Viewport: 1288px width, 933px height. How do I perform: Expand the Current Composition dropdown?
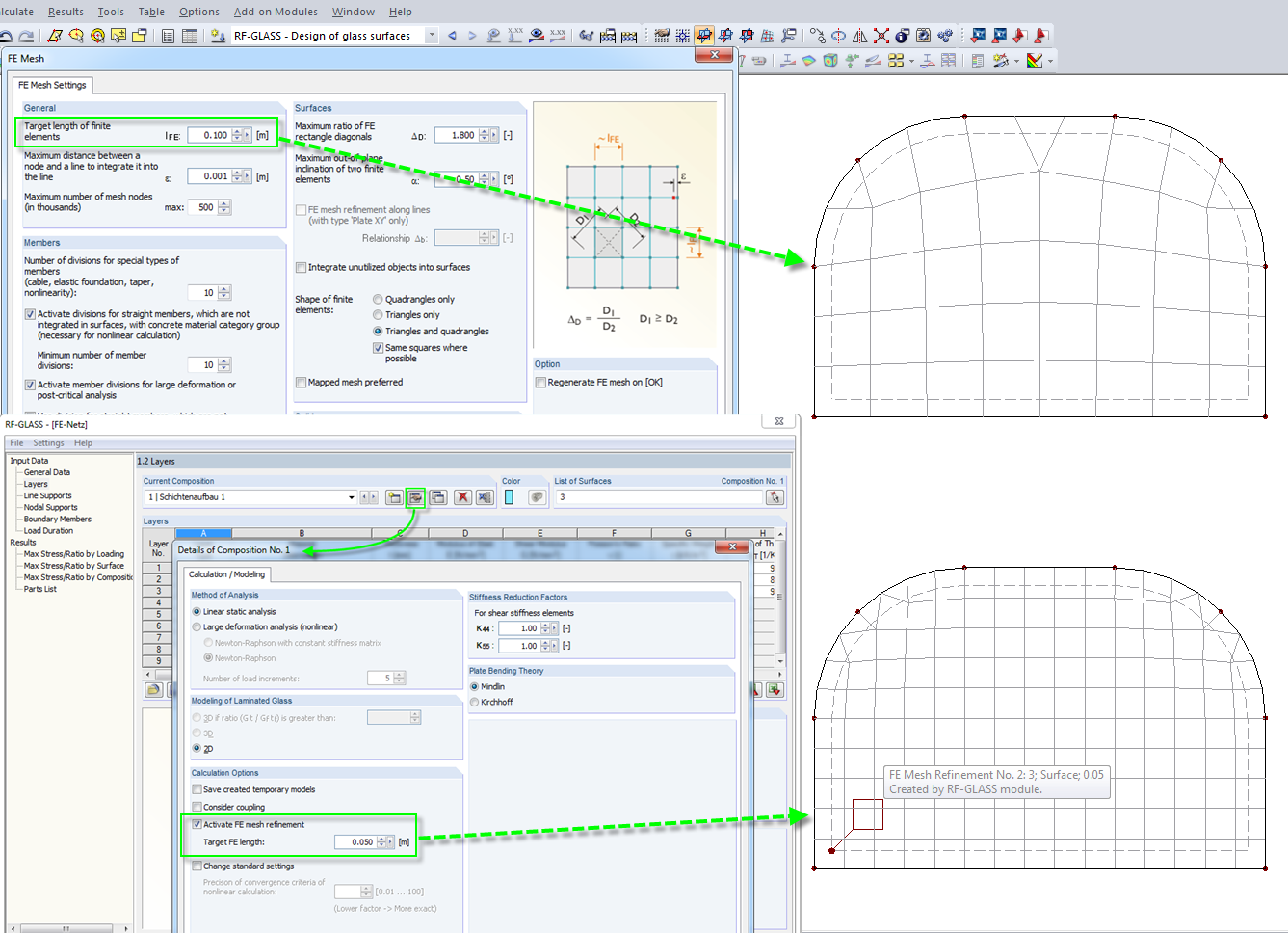(x=351, y=497)
